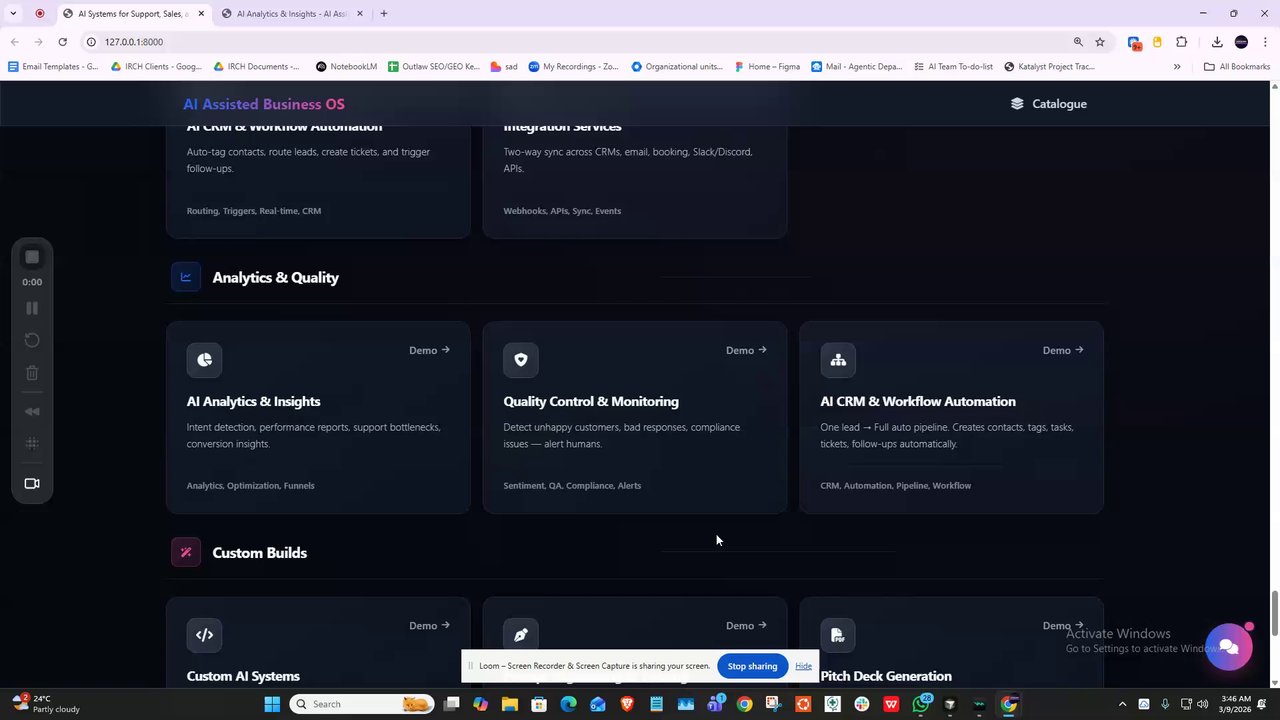The height and width of the screenshot is (720, 1280).
Task: Open the AI Team To-do-list bookmark
Action: [953, 67]
